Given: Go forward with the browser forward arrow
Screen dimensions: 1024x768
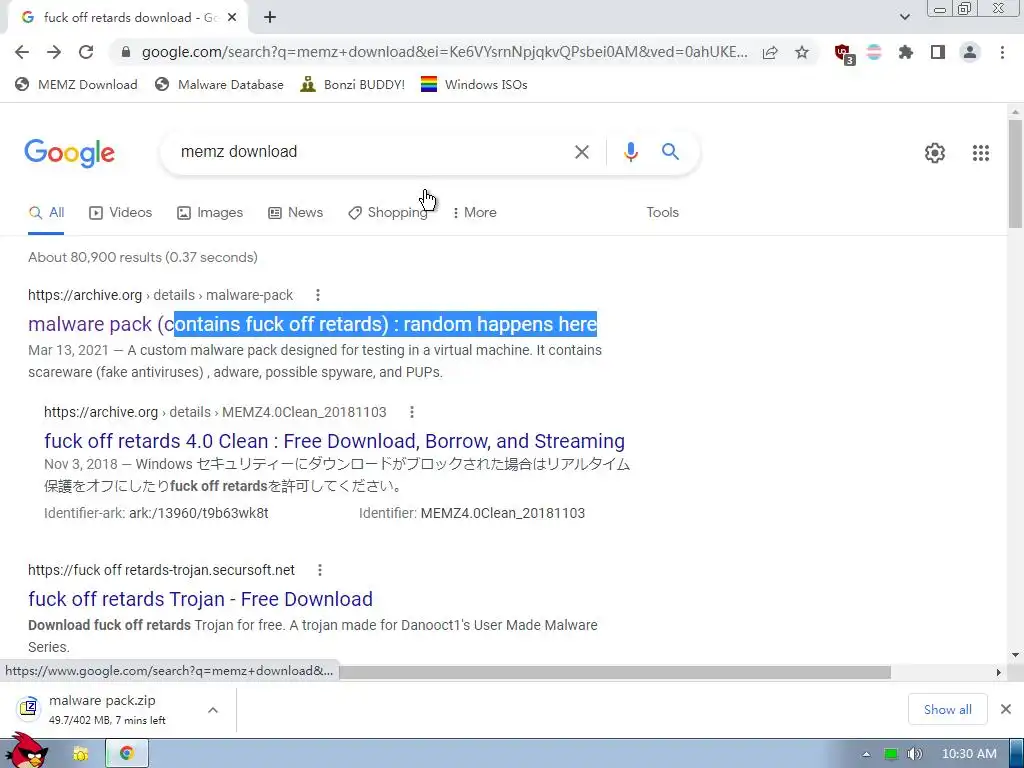Looking at the screenshot, I should (54, 52).
